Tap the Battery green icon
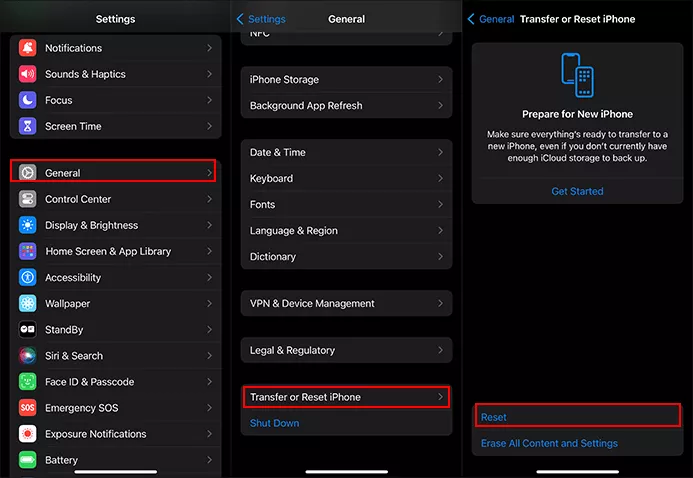This screenshot has width=693, height=478. pos(27,459)
